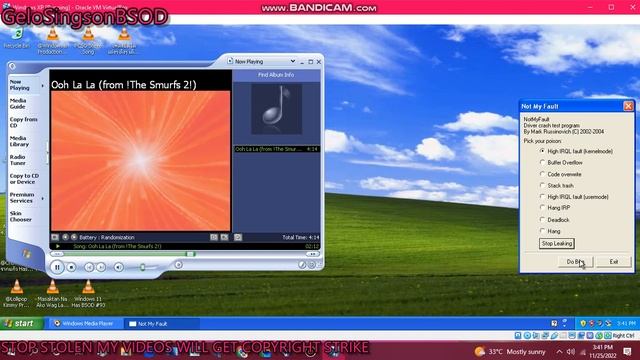This screenshot has width=640, height=360.
Task: Open the Radio Tuner tab
Action: click(18, 160)
